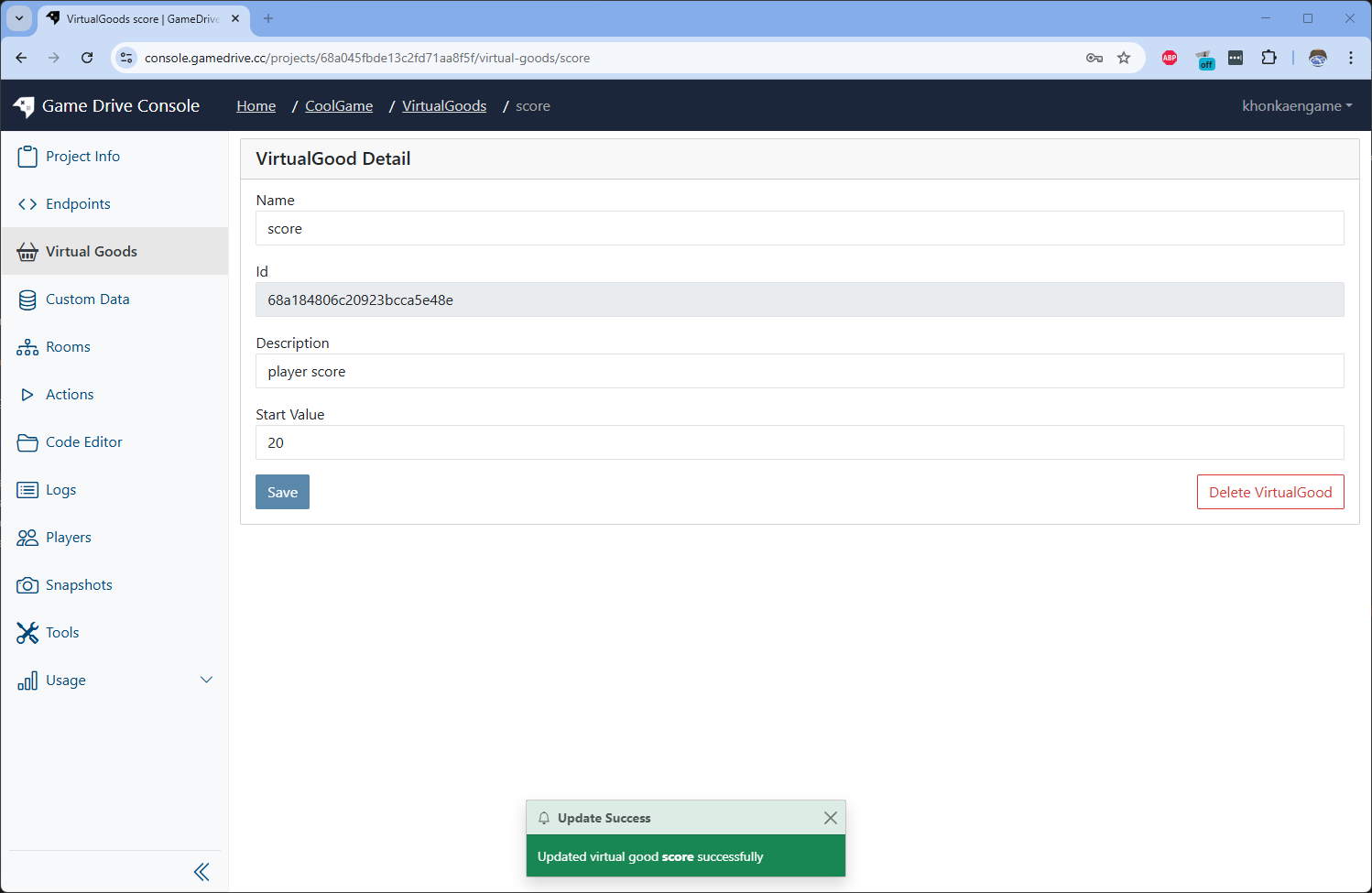View the Logs panel

(60, 489)
